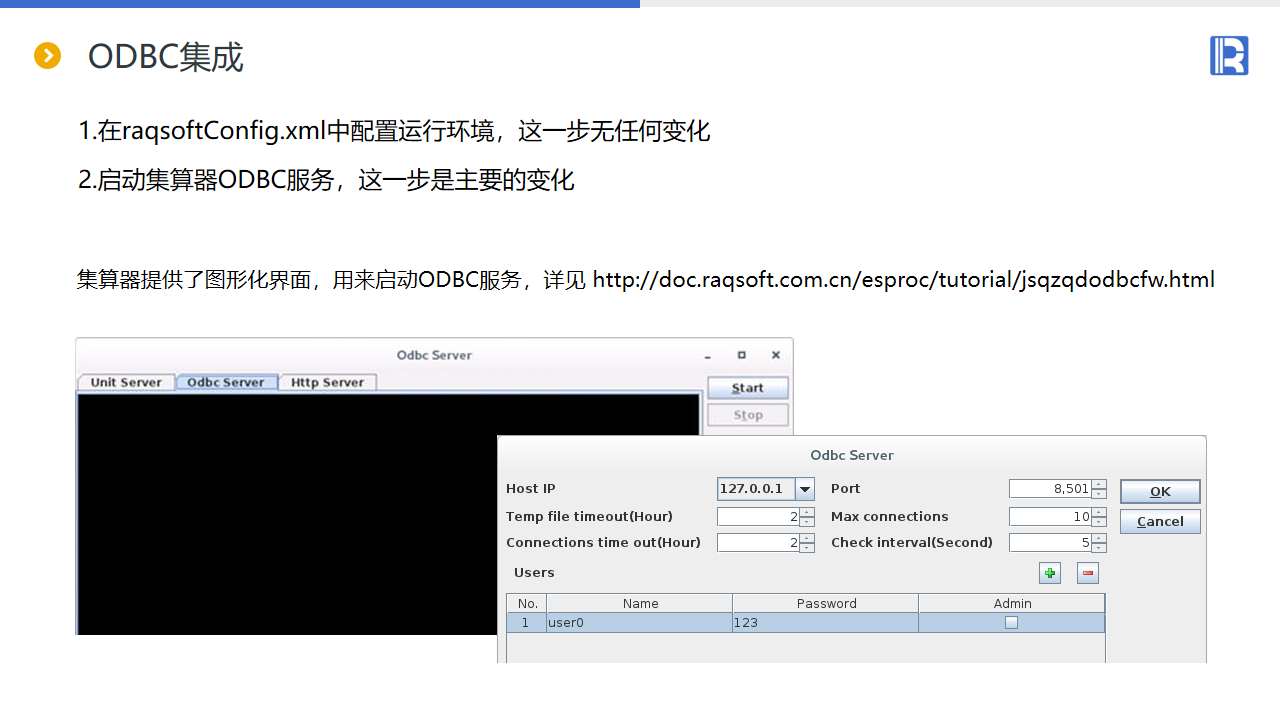
Task: Select the Odbc Server tab
Action: pos(226,382)
